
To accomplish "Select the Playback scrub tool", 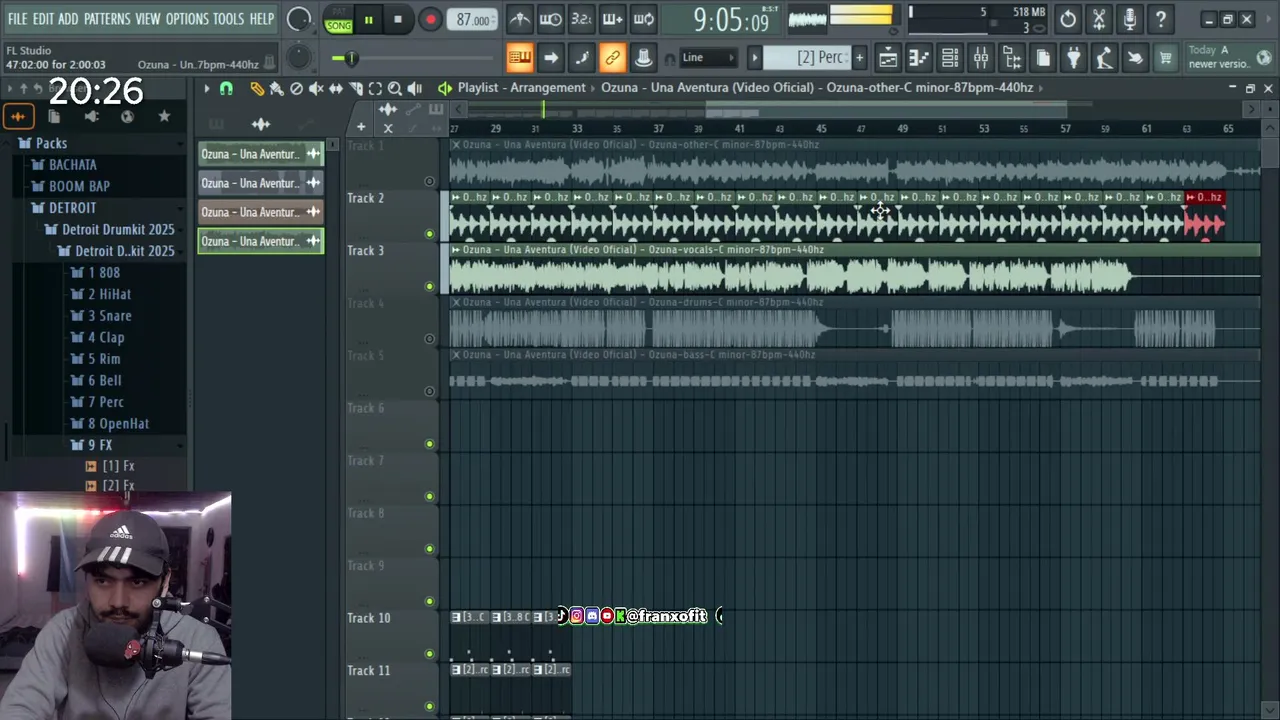I will (415, 88).
